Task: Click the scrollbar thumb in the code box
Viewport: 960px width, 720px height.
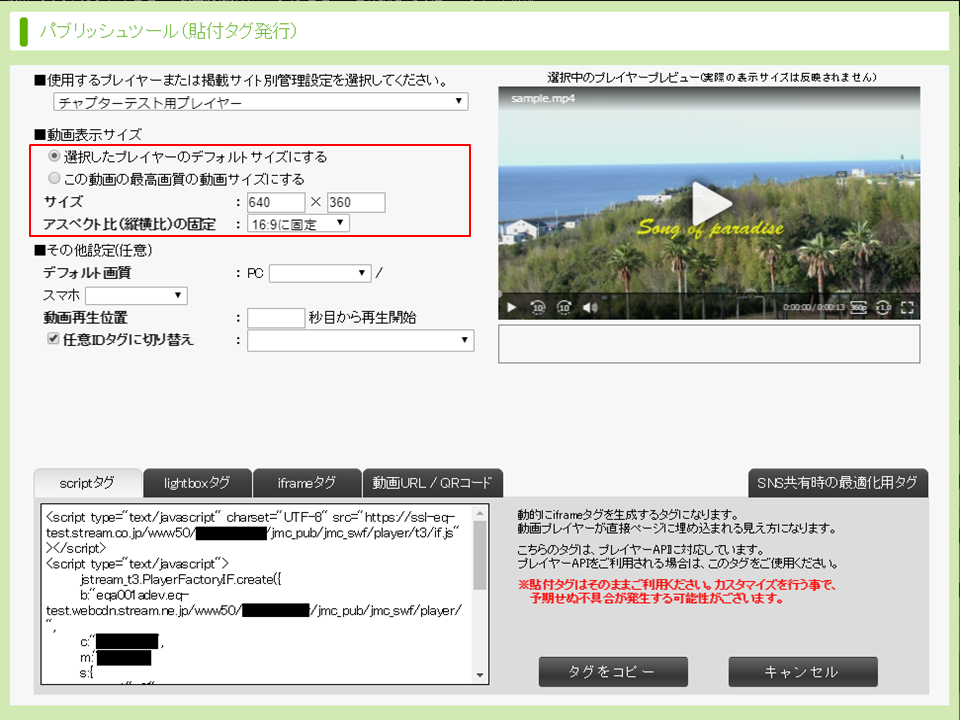Action: [480, 555]
